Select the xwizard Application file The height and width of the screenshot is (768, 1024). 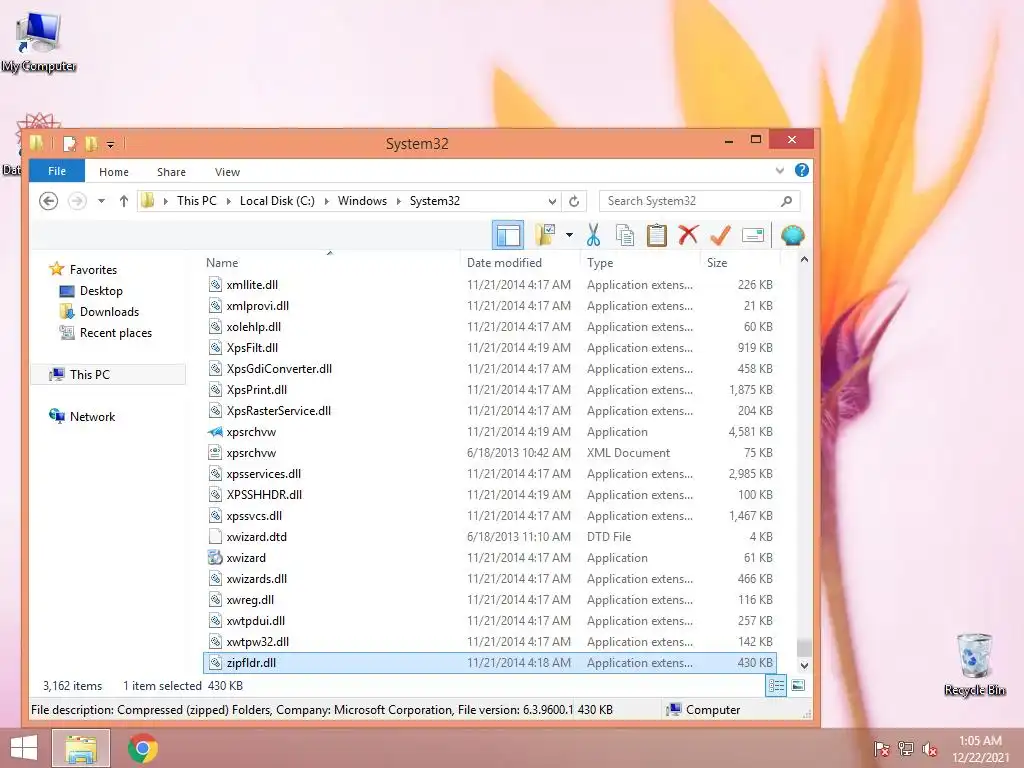click(x=490, y=558)
